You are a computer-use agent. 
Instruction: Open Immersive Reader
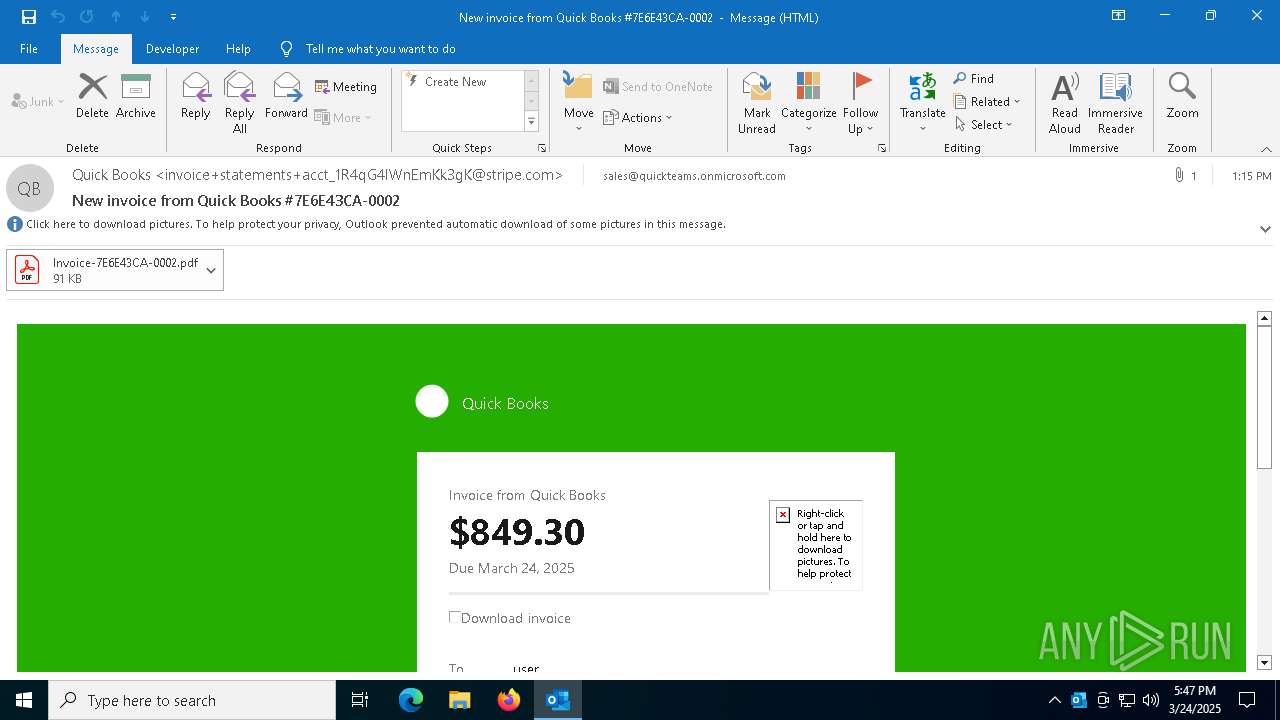(1115, 102)
